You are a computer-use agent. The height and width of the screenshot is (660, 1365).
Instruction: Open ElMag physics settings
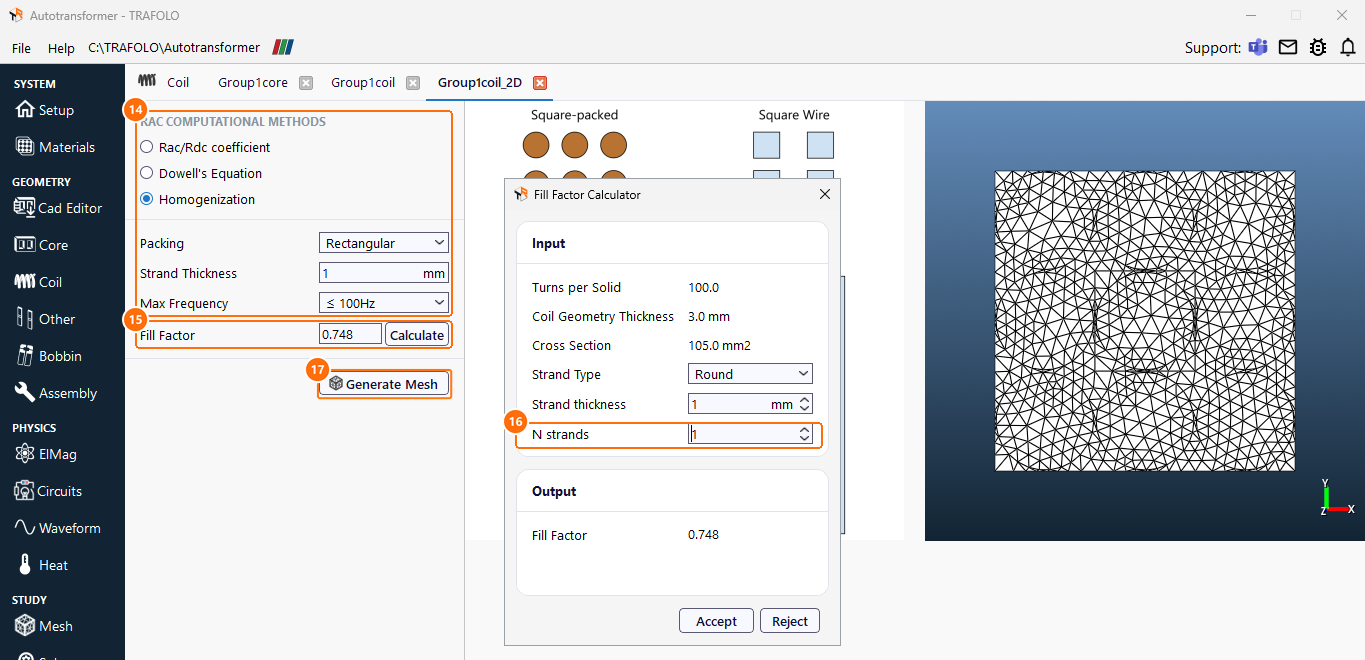[46, 454]
